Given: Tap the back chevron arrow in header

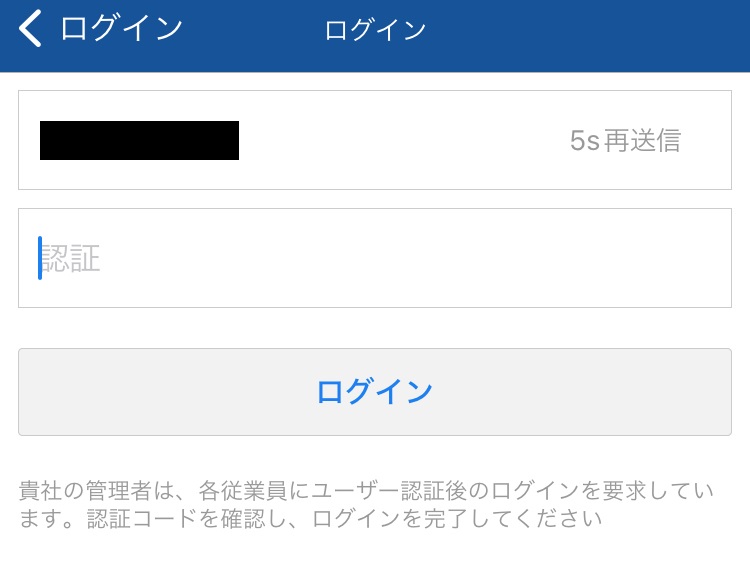Looking at the screenshot, I should 30,29.
